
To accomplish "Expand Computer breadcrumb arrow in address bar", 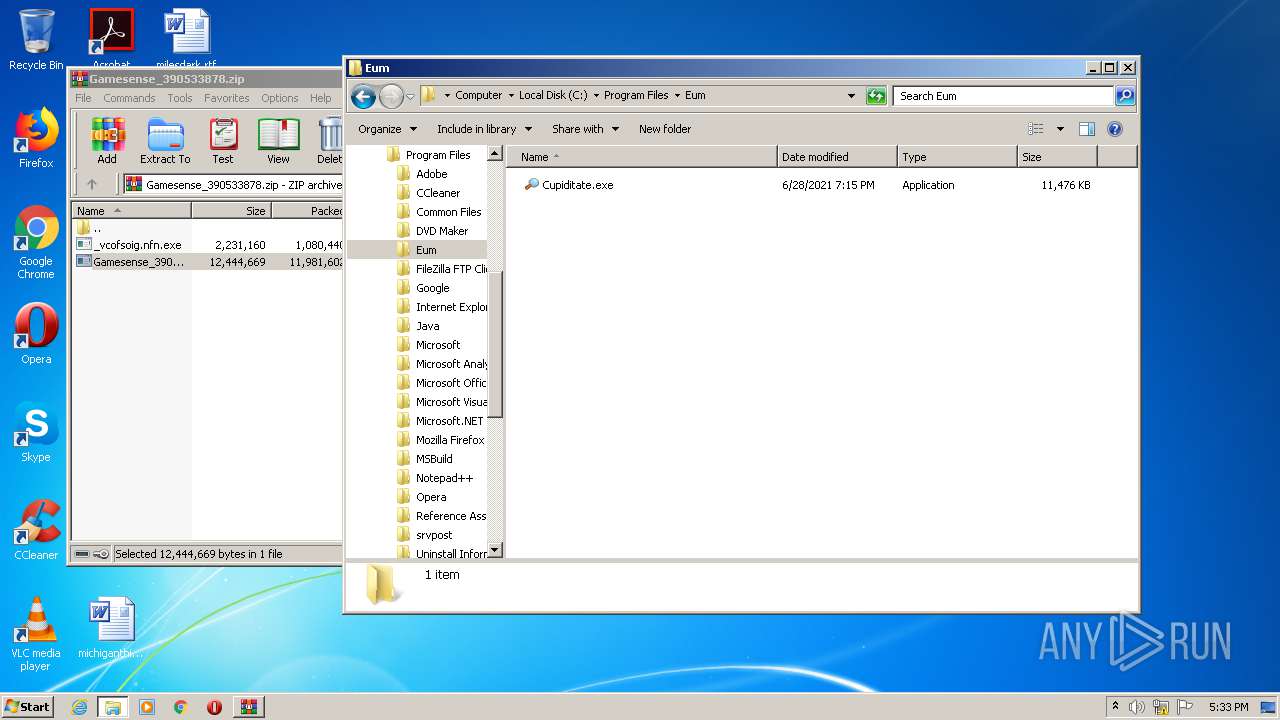I will [x=511, y=96].
